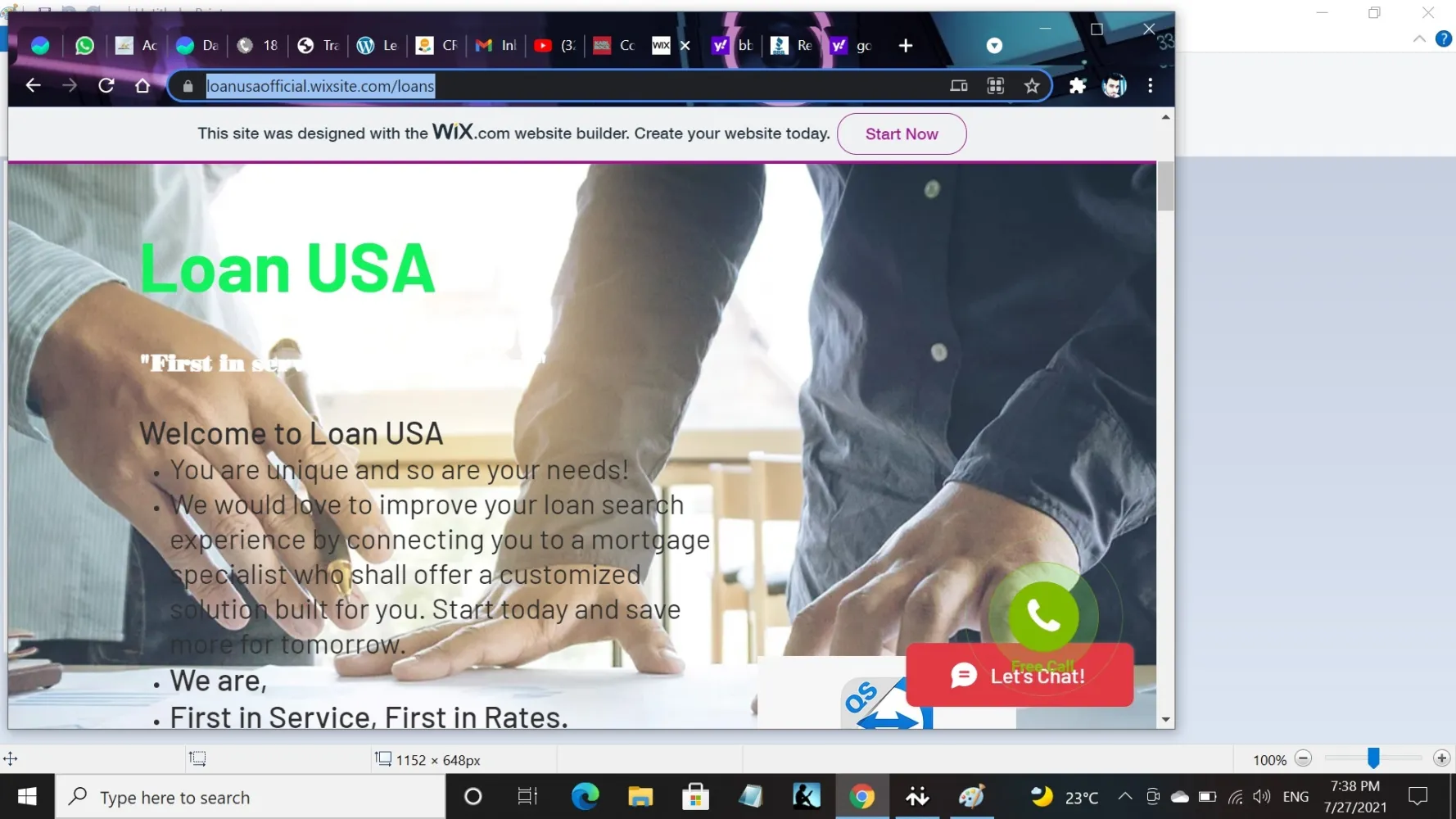This screenshot has height=819, width=1456.
Task: Close the active Wix tab
Action: [685, 46]
